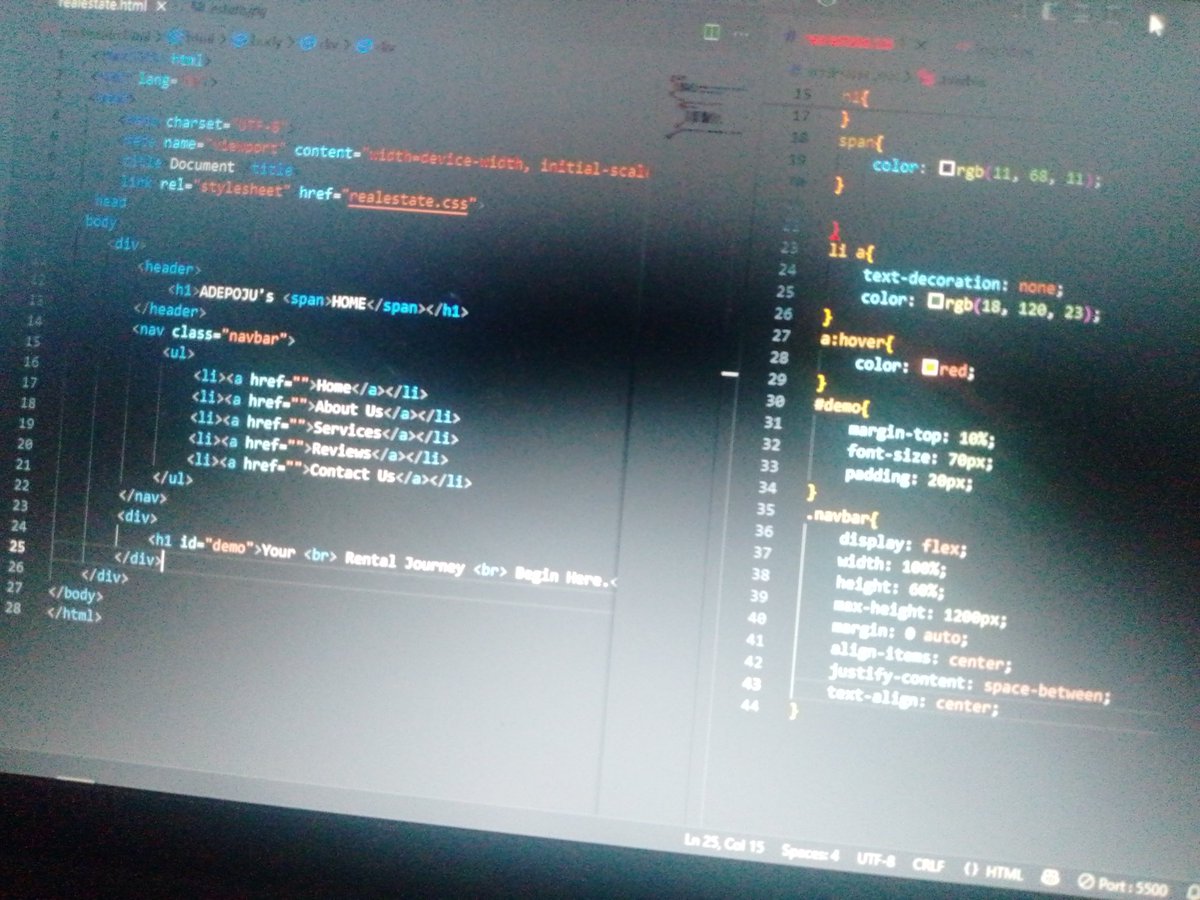Select the red-highlighted CSS editor tab

[x=850, y=42]
